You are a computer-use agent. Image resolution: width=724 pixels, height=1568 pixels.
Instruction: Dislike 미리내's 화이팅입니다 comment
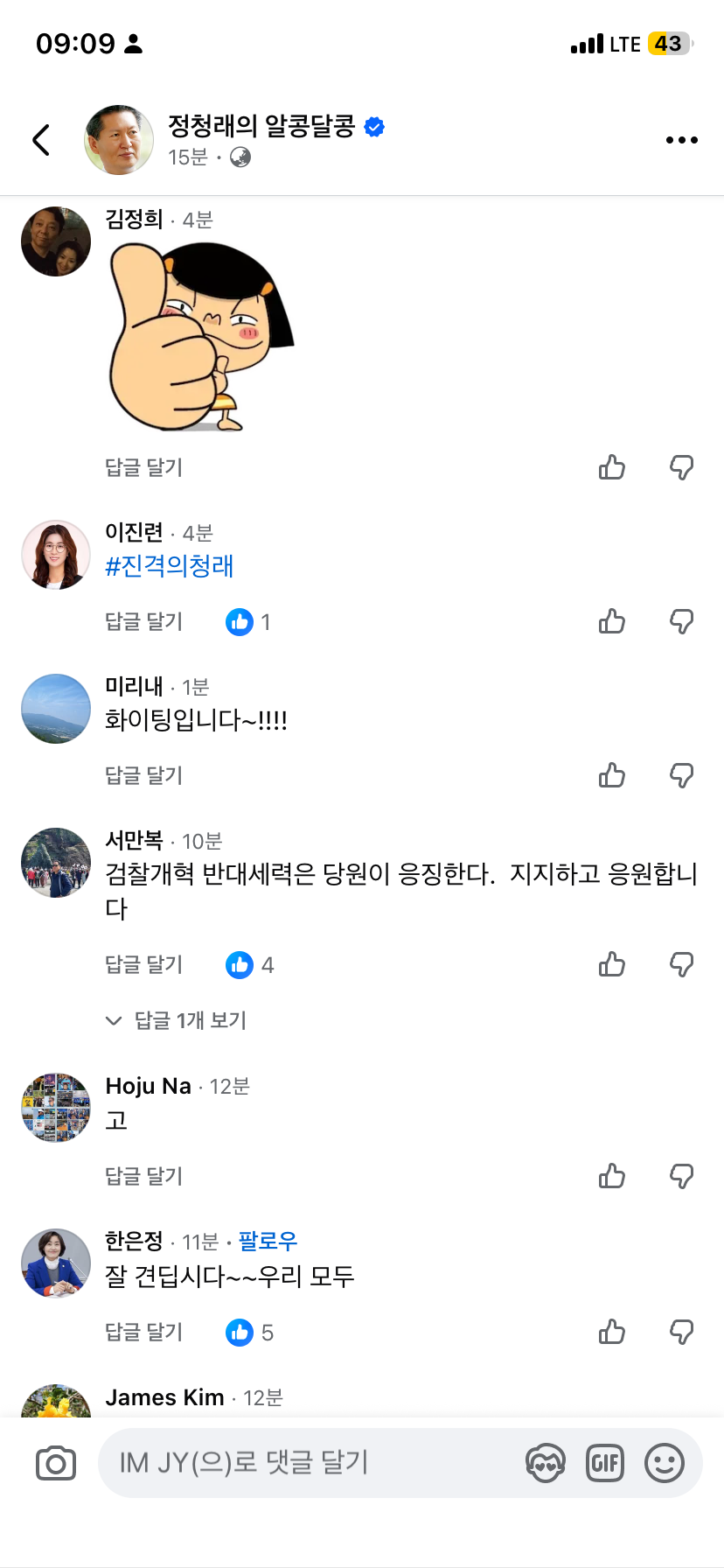pos(682,775)
